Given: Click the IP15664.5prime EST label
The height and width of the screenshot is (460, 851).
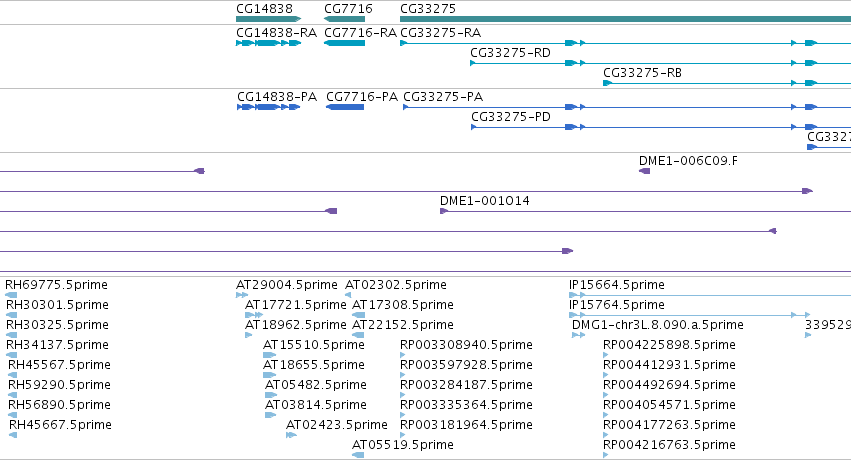Looking at the screenshot, I should coord(617,285).
